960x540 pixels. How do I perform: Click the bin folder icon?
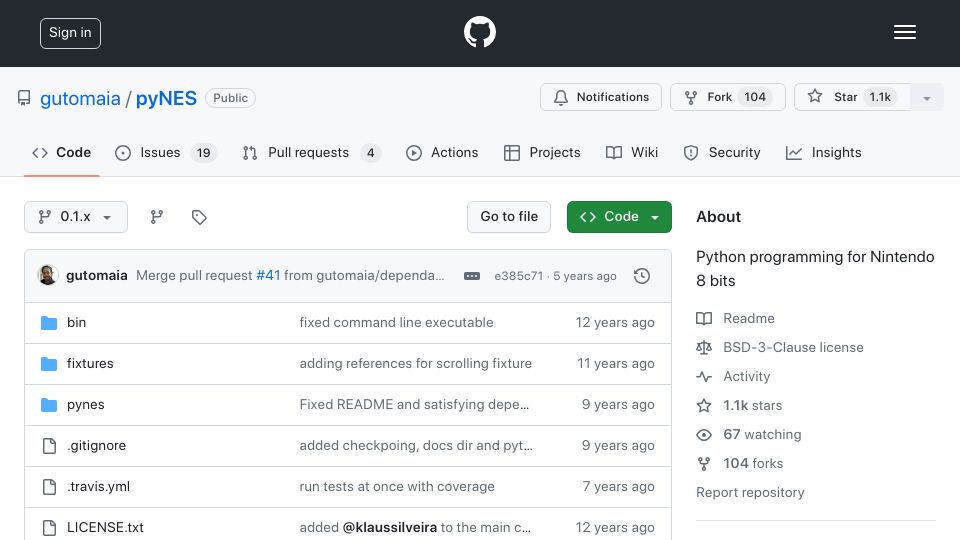click(49, 323)
